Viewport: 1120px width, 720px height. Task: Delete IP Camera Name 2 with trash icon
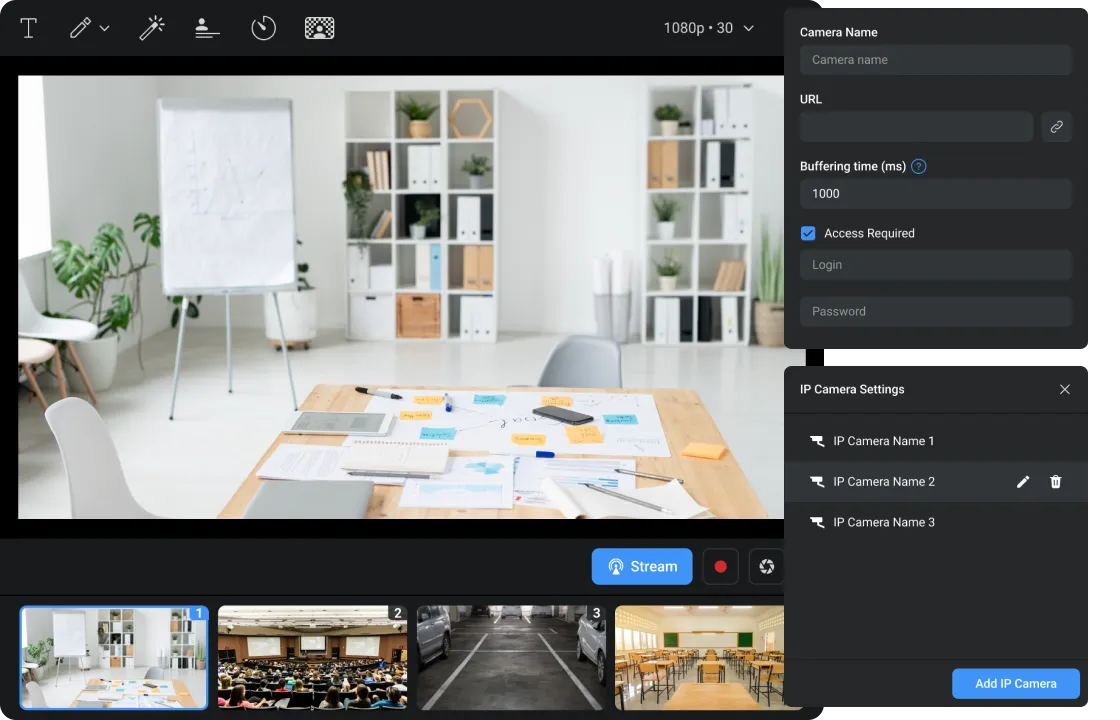pyautogui.click(x=1055, y=482)
